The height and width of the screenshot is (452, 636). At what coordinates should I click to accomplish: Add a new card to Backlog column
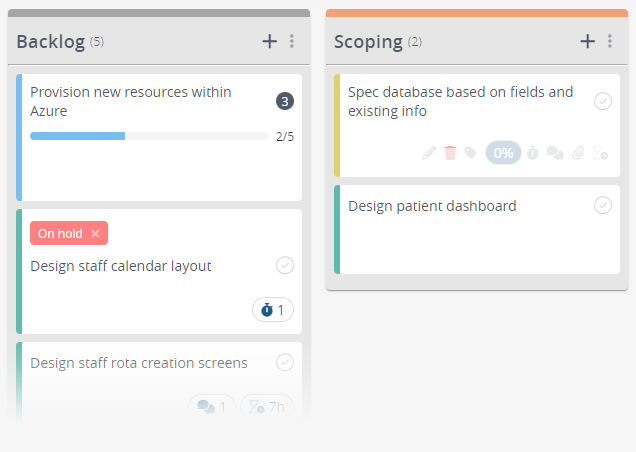click(269, 41)
